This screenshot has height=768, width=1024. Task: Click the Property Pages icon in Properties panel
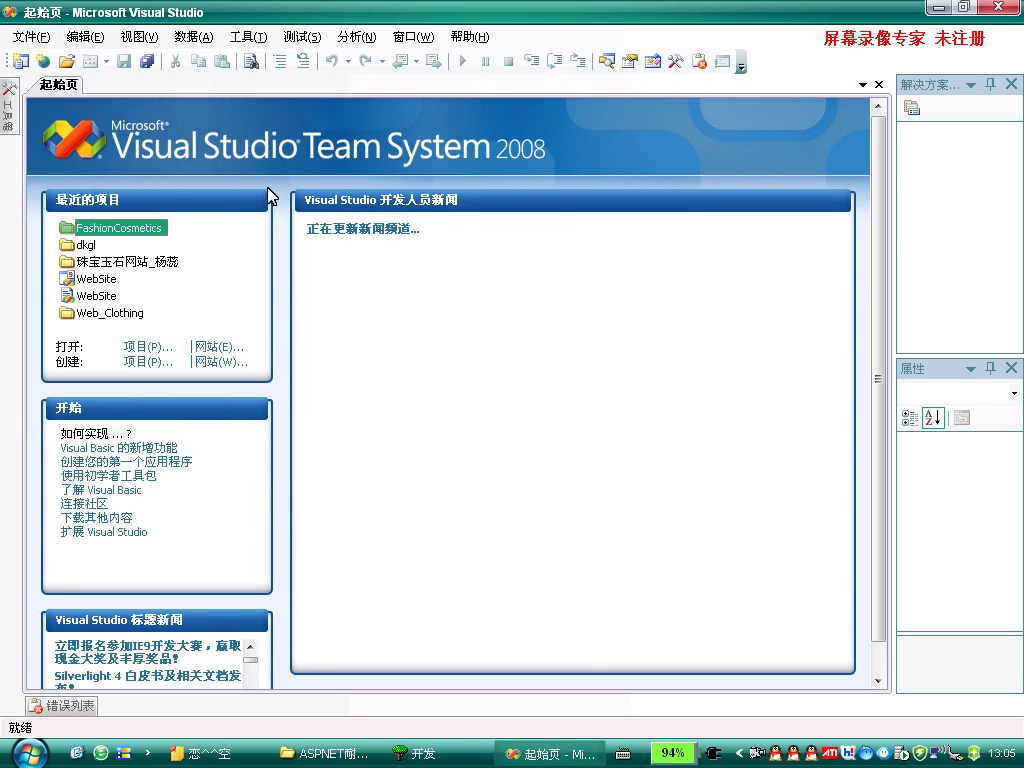pos(962,418)
